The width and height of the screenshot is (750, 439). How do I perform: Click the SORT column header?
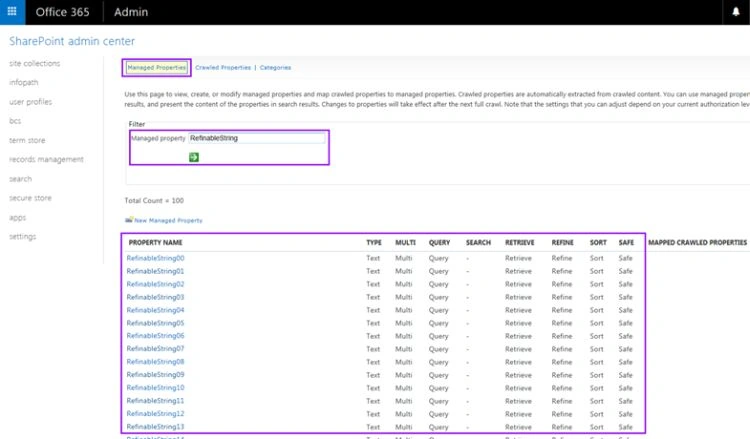click(598, 242)
